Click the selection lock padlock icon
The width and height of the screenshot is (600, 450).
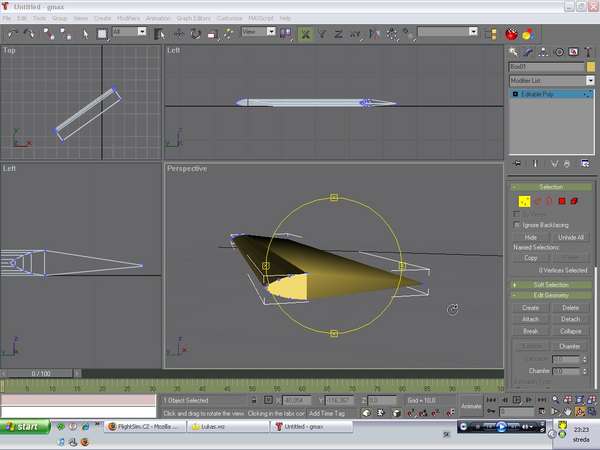pos(254,400)
